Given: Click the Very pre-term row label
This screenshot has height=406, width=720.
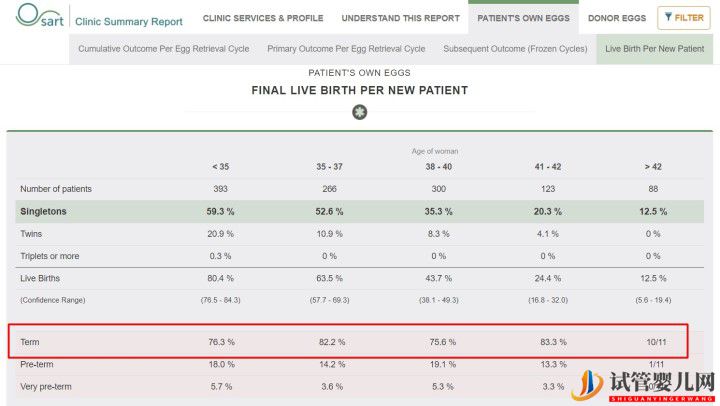Looking at the screenshot, I should coord(46,386).
